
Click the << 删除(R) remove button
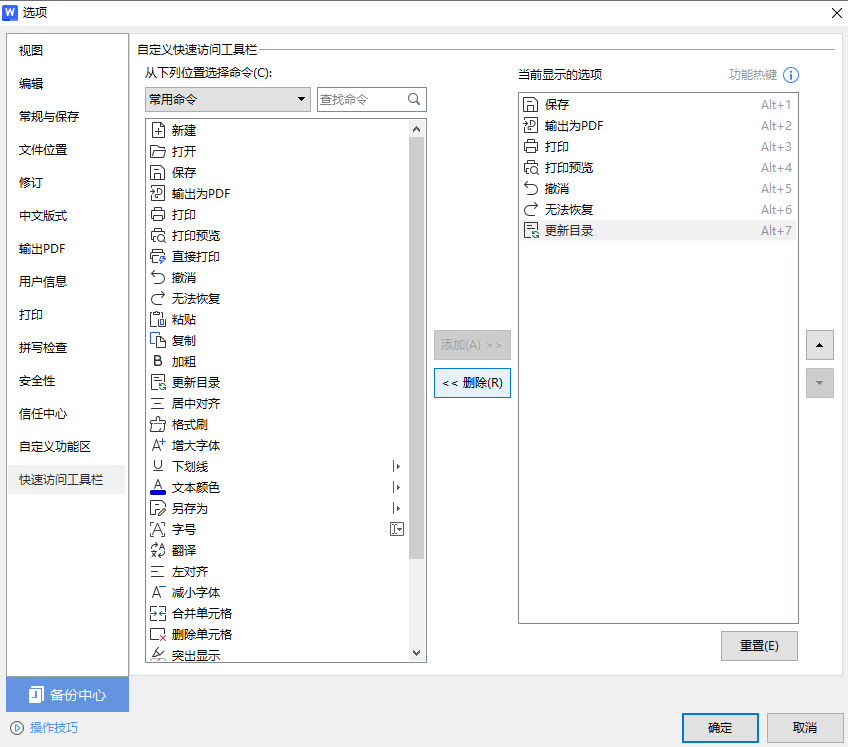(471, 383)
